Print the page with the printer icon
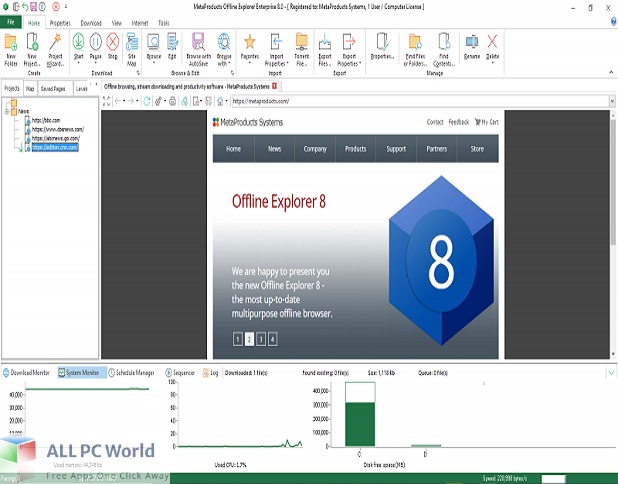The image size is (618, 484). pyautogui.click(x=172, y=101)
